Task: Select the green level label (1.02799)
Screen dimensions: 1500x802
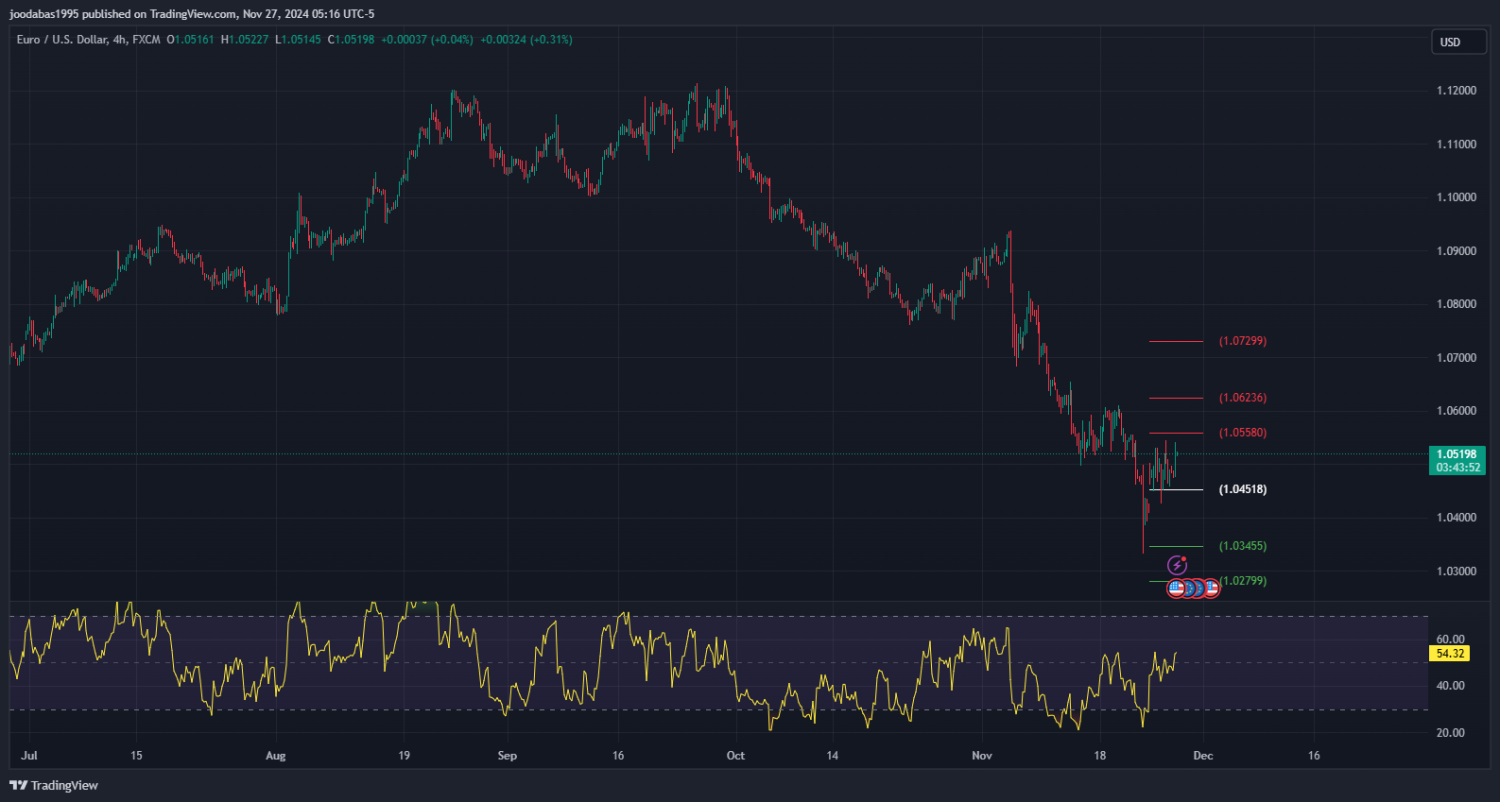Action: tap(1242, 581)
